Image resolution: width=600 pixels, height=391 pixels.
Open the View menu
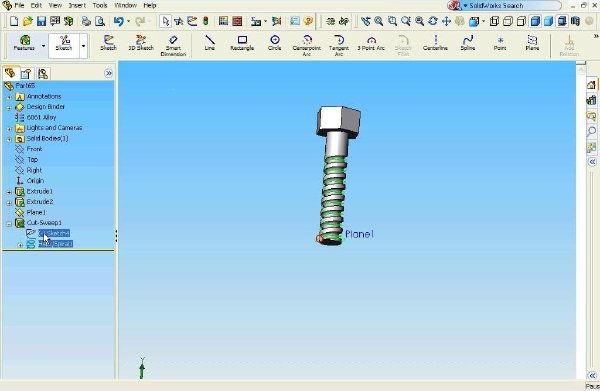pyautogui.click(x=55, y=5)
